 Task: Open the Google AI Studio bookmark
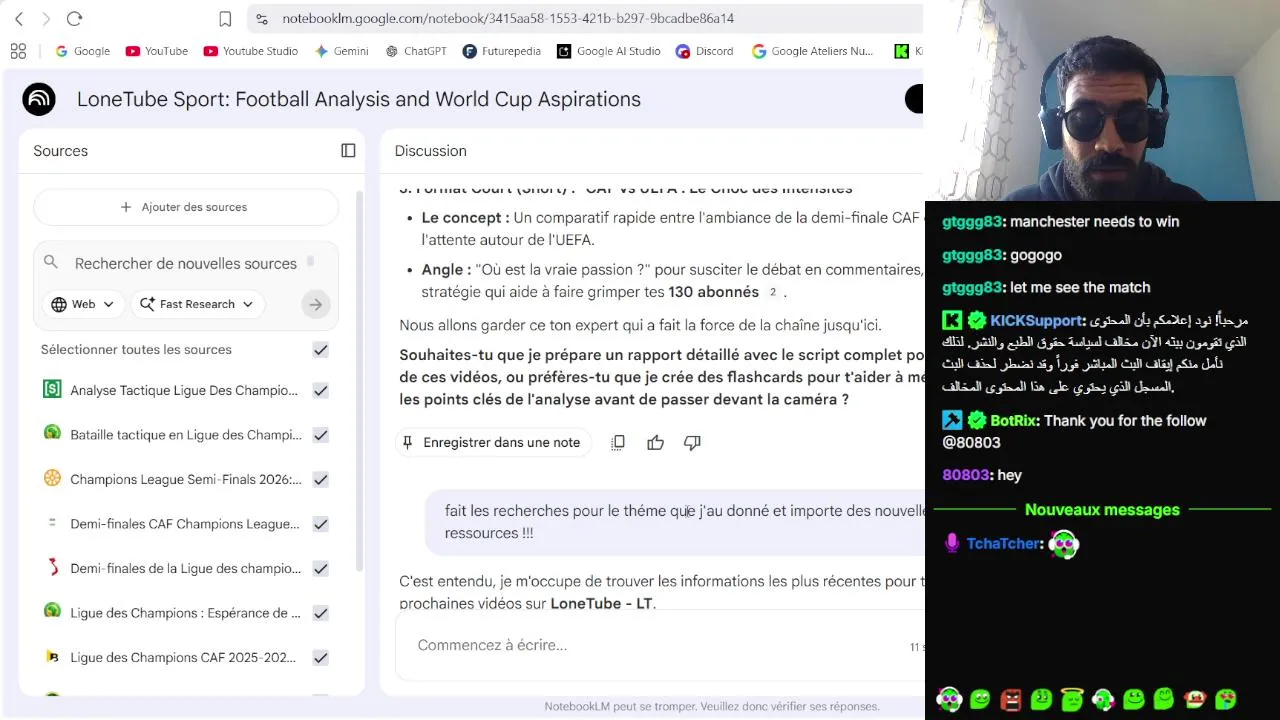pos(608,51)
